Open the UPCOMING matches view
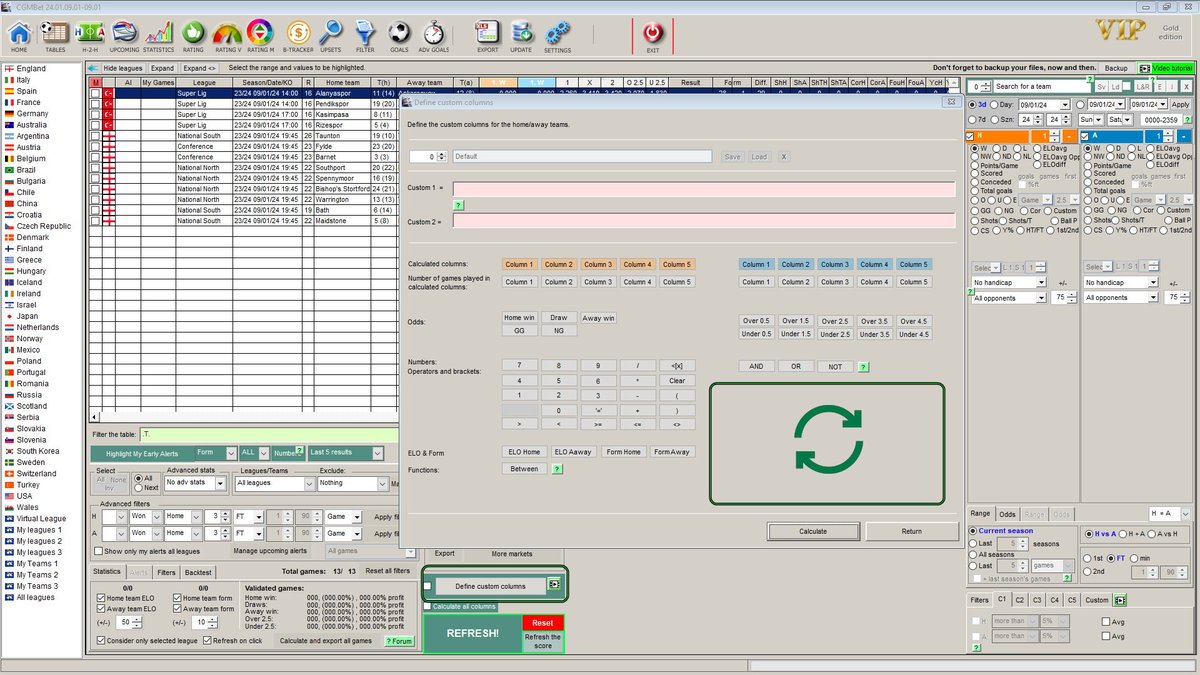This screenshot has height=675, width=1200. coord(124,33)
